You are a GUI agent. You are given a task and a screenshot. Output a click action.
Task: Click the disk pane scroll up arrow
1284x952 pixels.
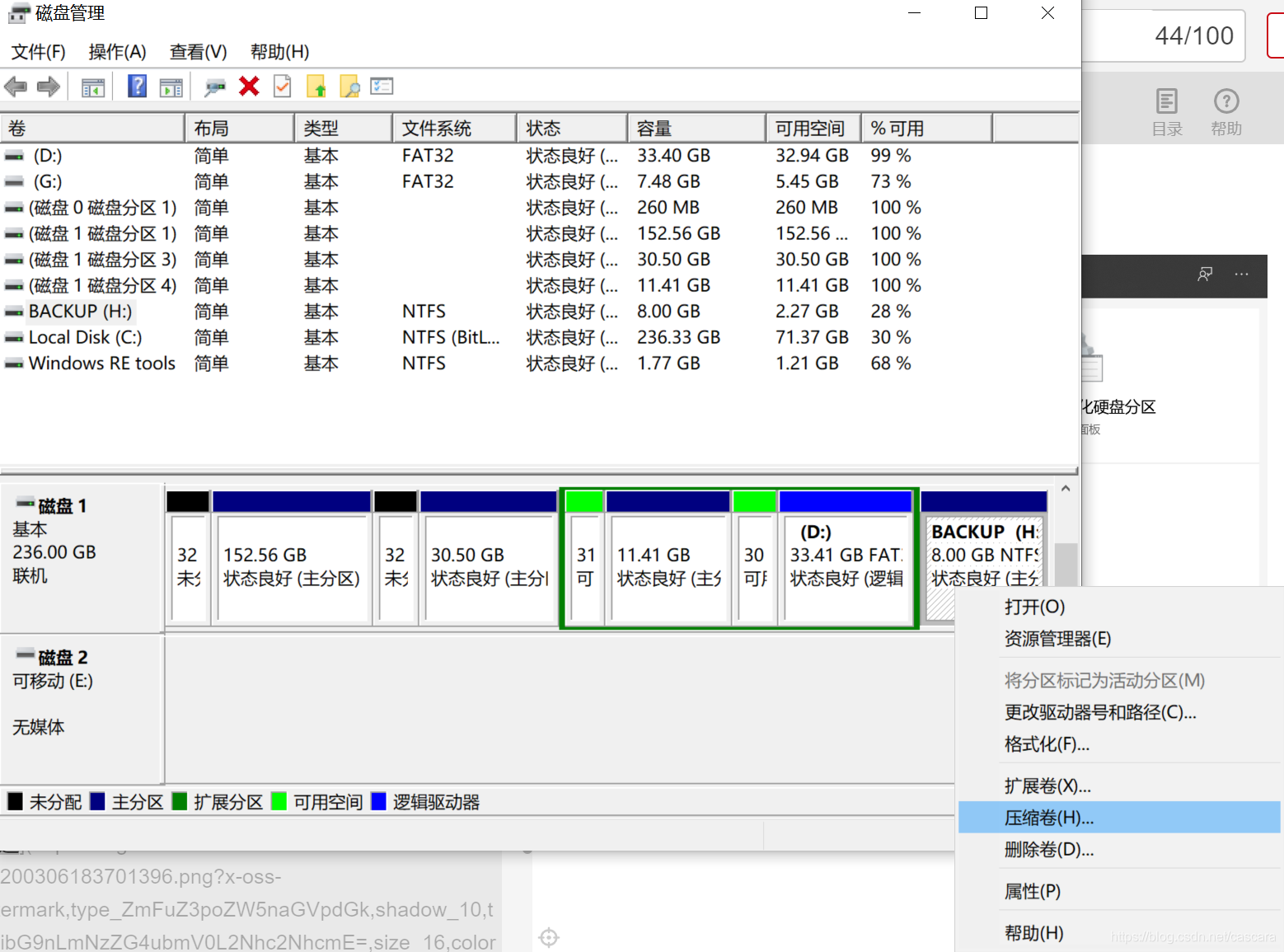[x=1066, y=489]
